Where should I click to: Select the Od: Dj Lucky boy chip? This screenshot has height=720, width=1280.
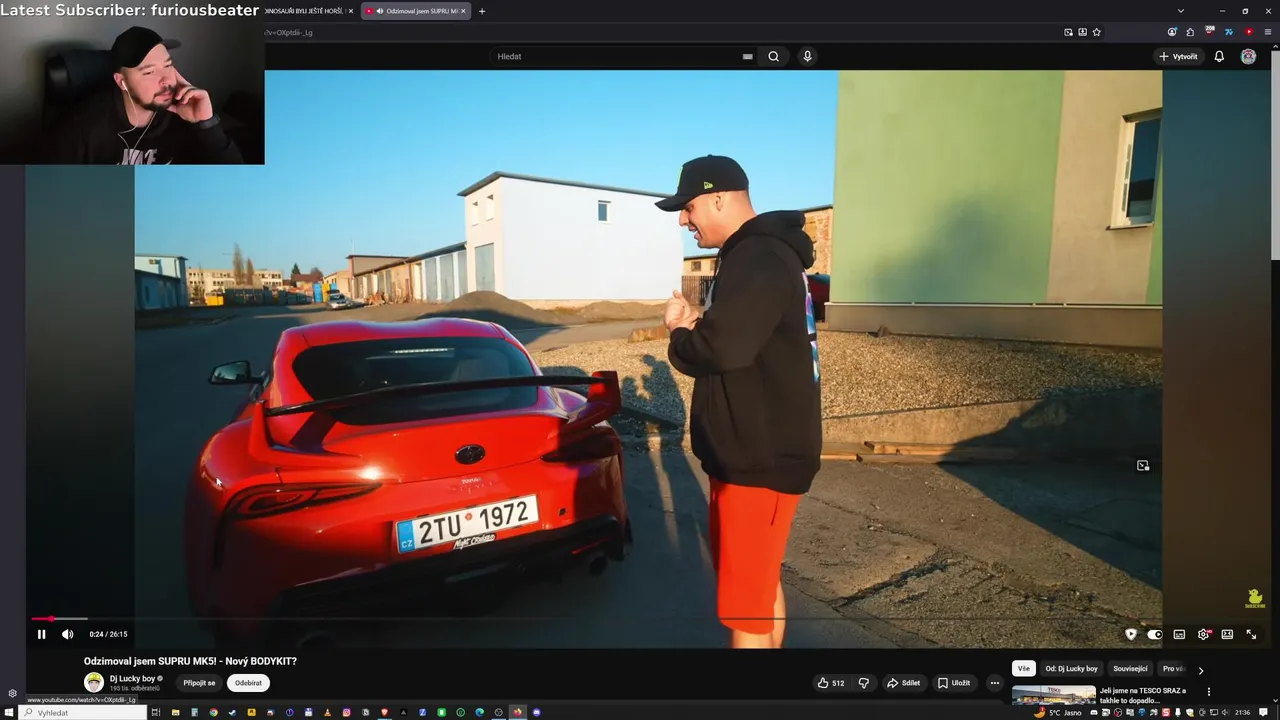[x=1071, y=669]
